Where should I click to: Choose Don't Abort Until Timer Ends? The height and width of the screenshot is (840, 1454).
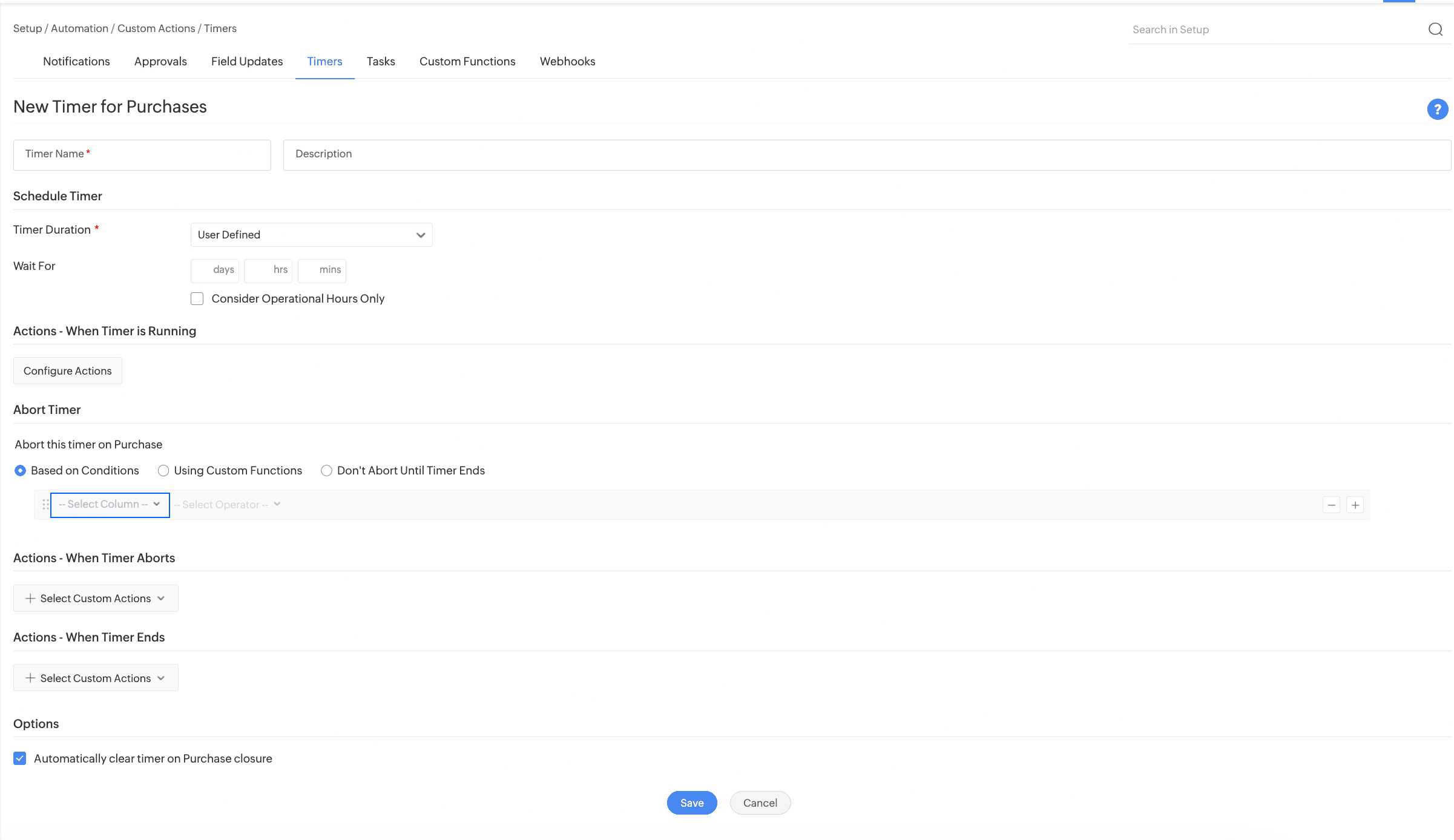[326, 471]
